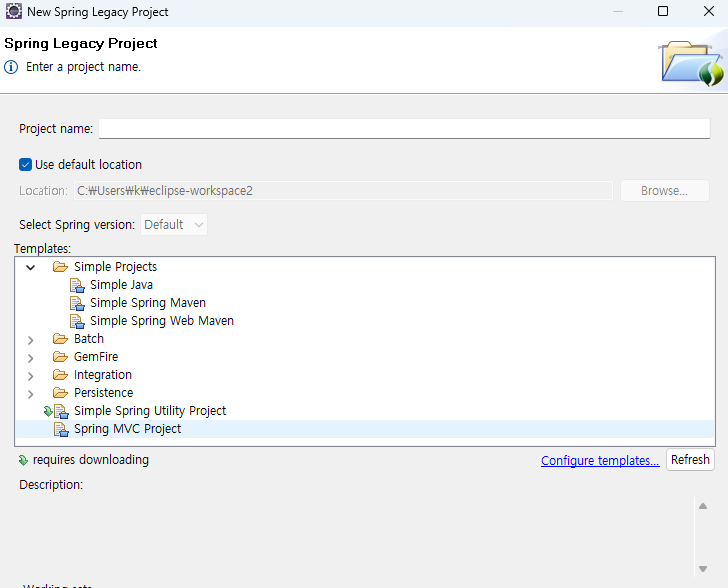Click the Integration folder icon
Image resolution: width=728 pixels, height=588 pixels.
[x=60, y=375]
